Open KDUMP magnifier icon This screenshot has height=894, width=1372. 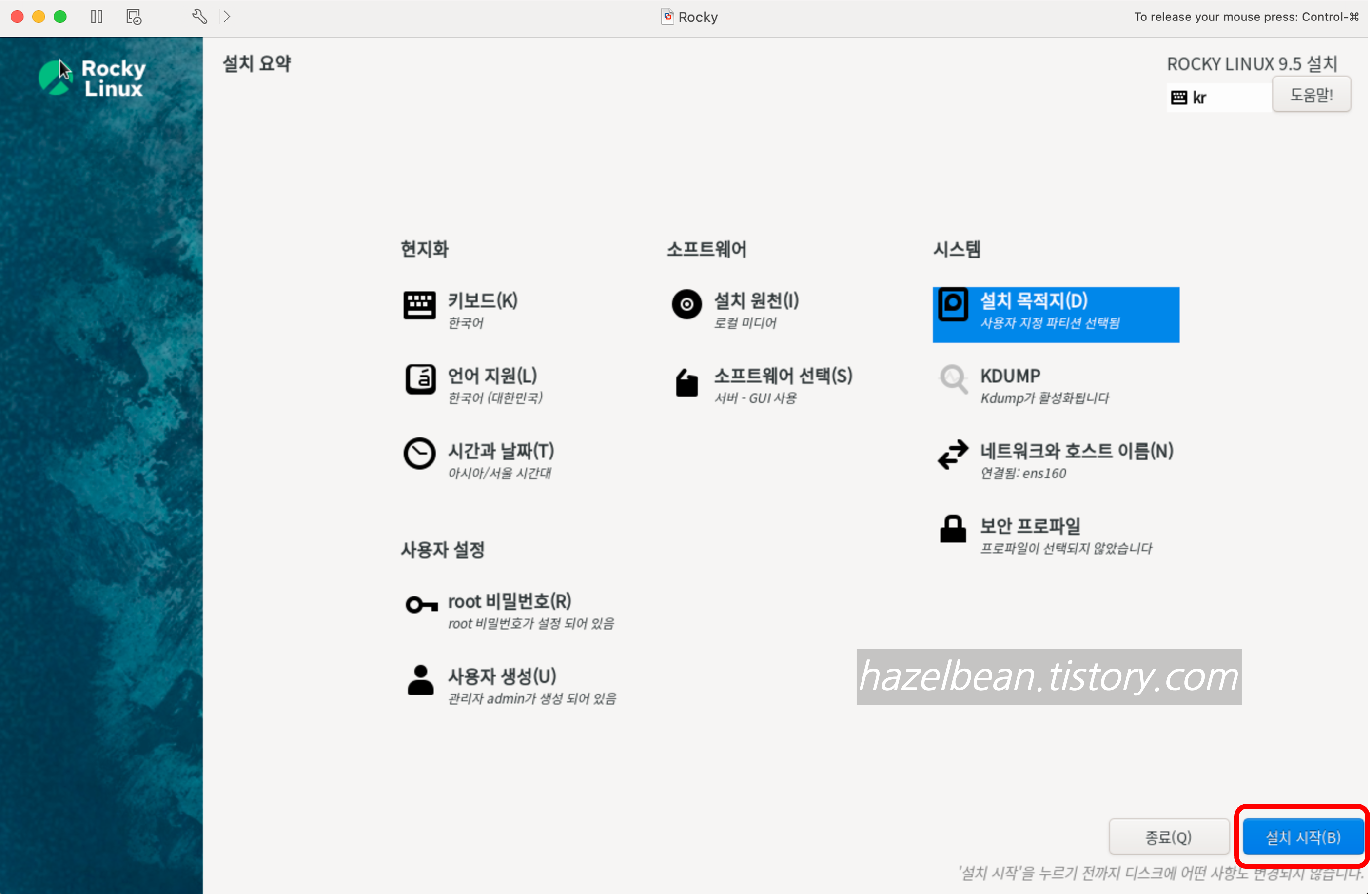point(954,379)
